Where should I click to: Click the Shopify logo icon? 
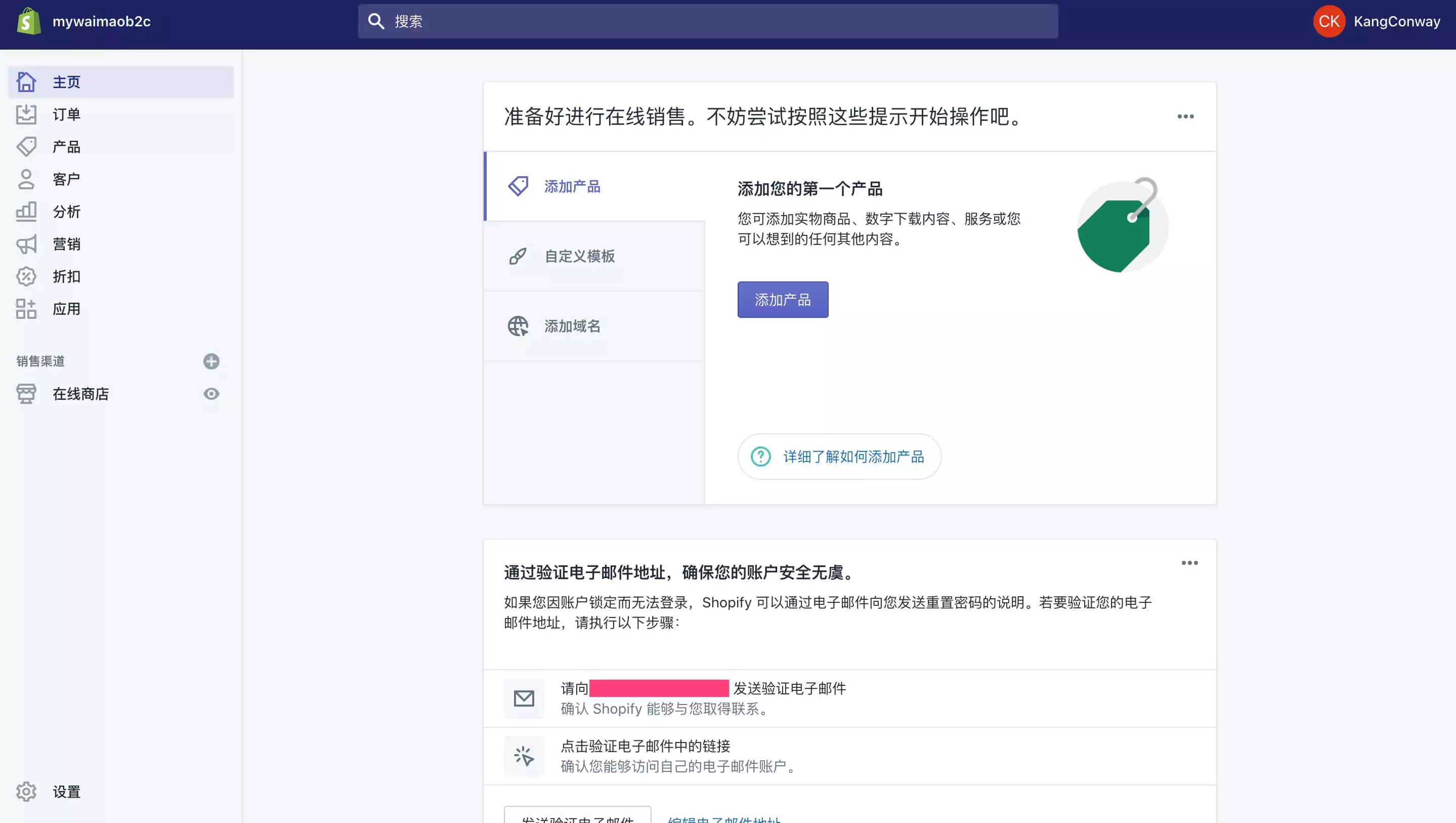pos(28,21)
